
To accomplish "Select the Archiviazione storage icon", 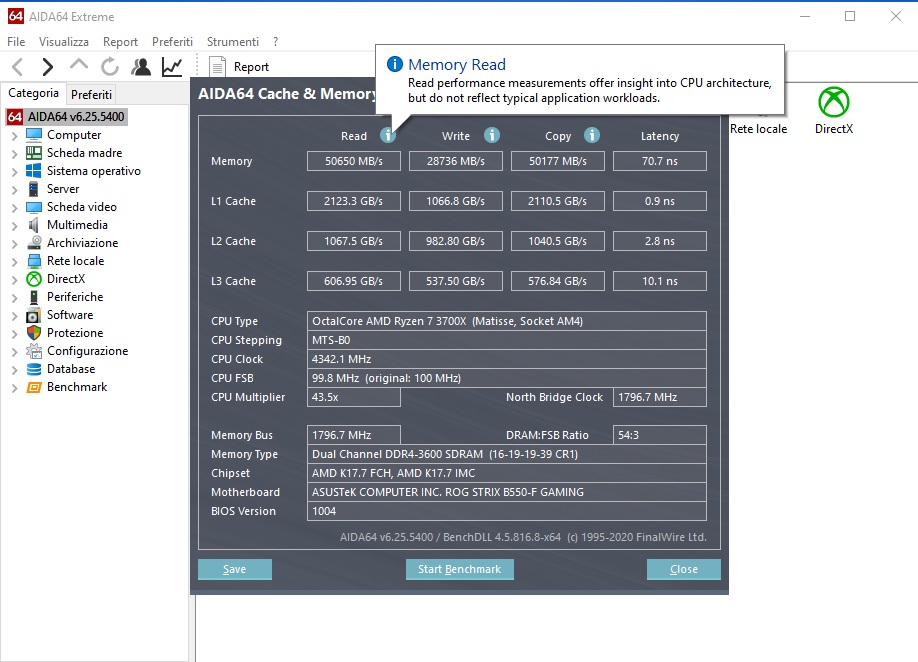I will point(34,243).
